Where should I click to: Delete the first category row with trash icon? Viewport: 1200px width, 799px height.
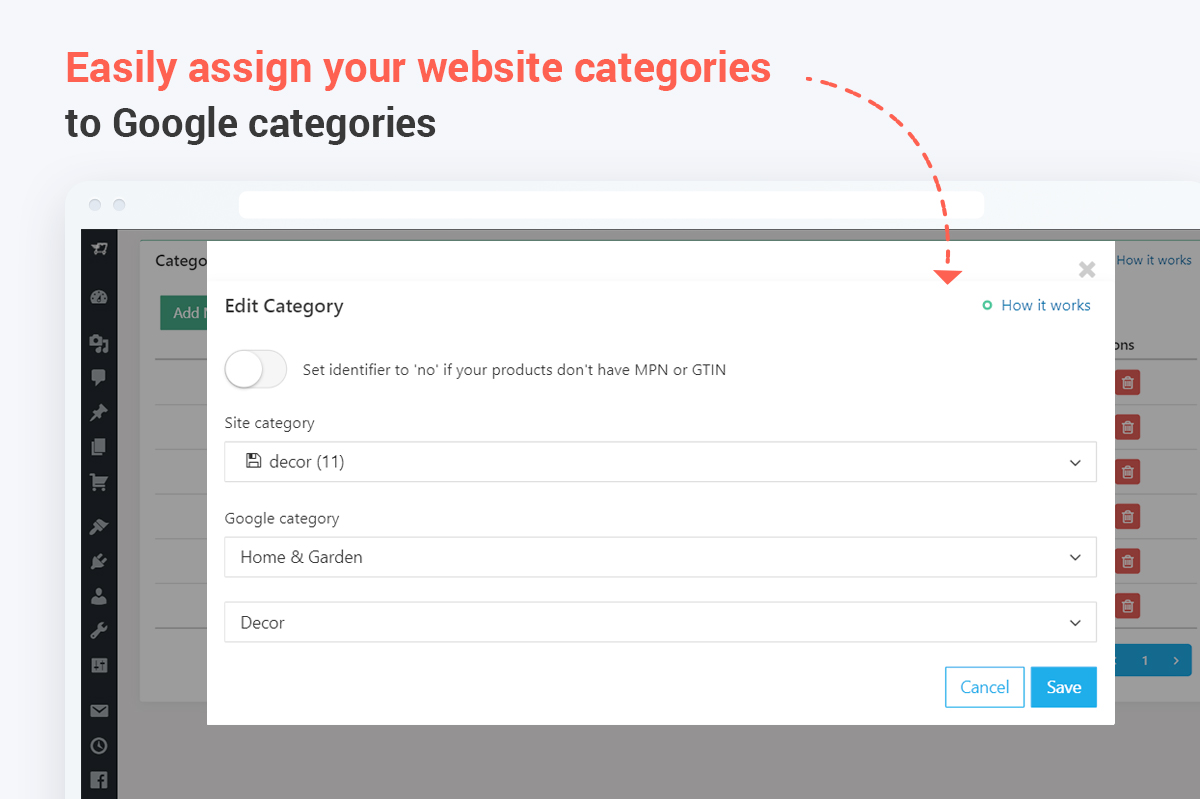[1127, 382]
